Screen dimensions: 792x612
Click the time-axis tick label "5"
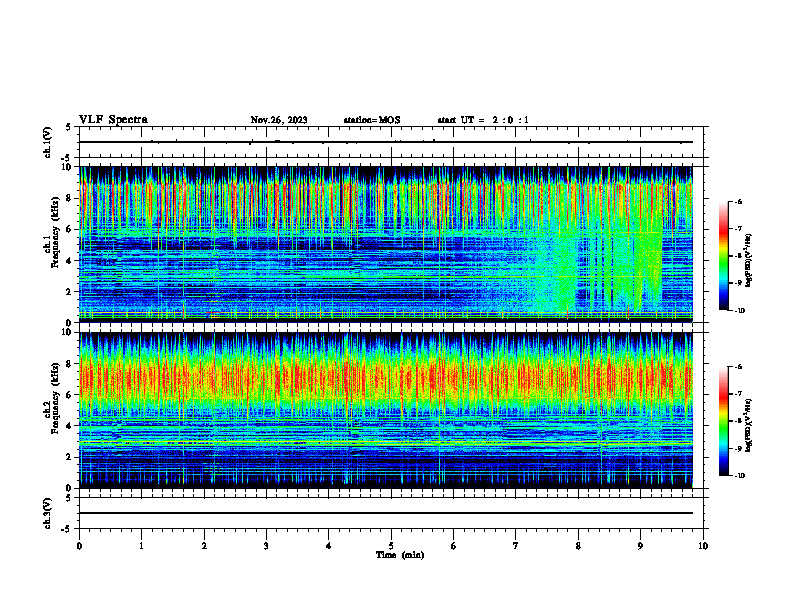[391, 546]
